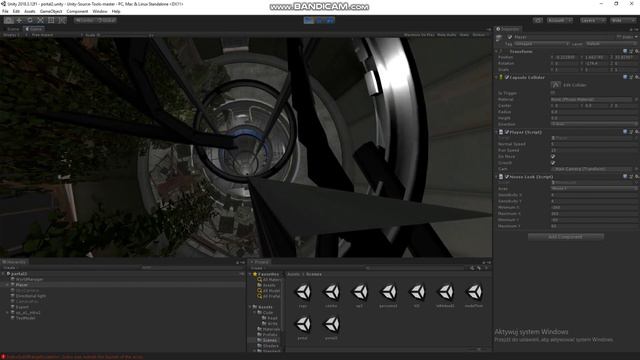The image size is (640, 360).
Task: Open the Capsule Collider help icon
Action: 625,77
